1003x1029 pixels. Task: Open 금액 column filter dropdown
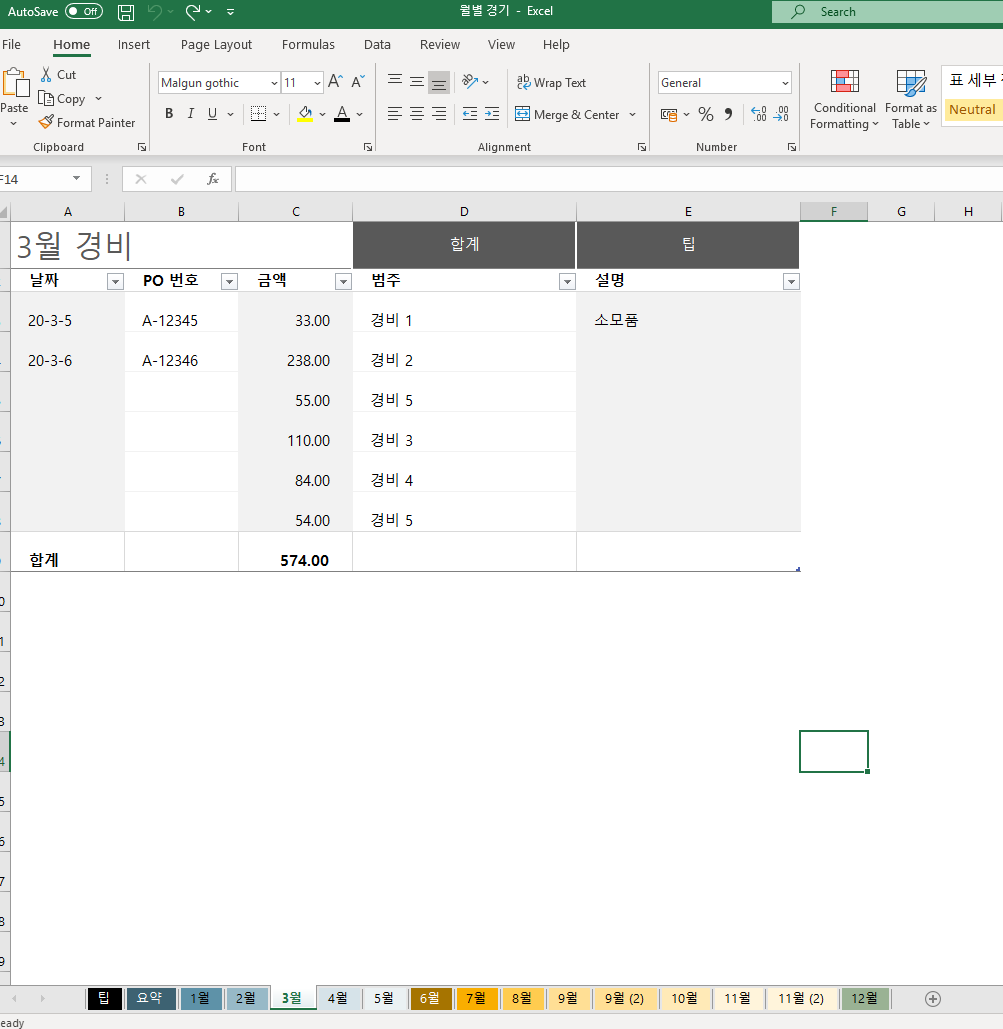[343, 282]
